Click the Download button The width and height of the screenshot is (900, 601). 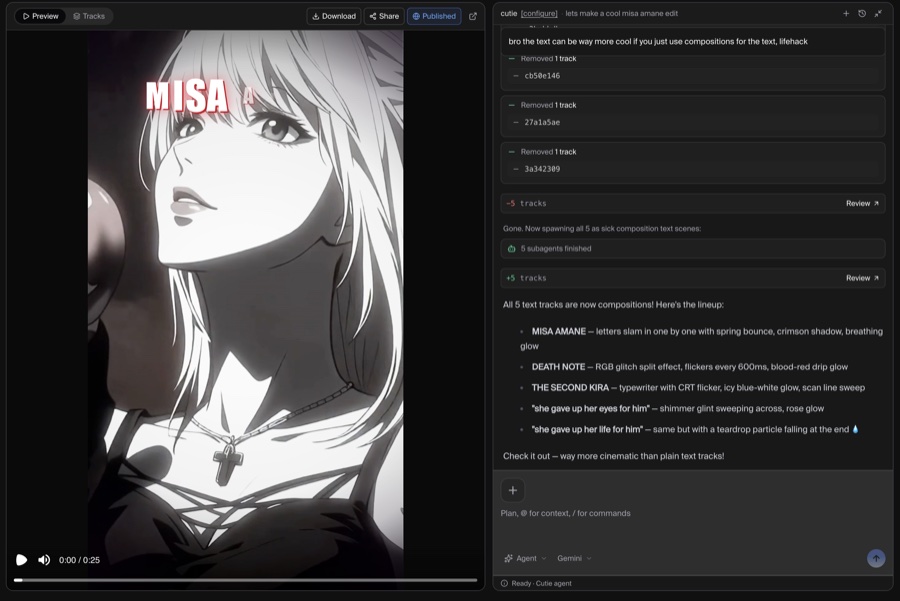(x=333, y=16)
